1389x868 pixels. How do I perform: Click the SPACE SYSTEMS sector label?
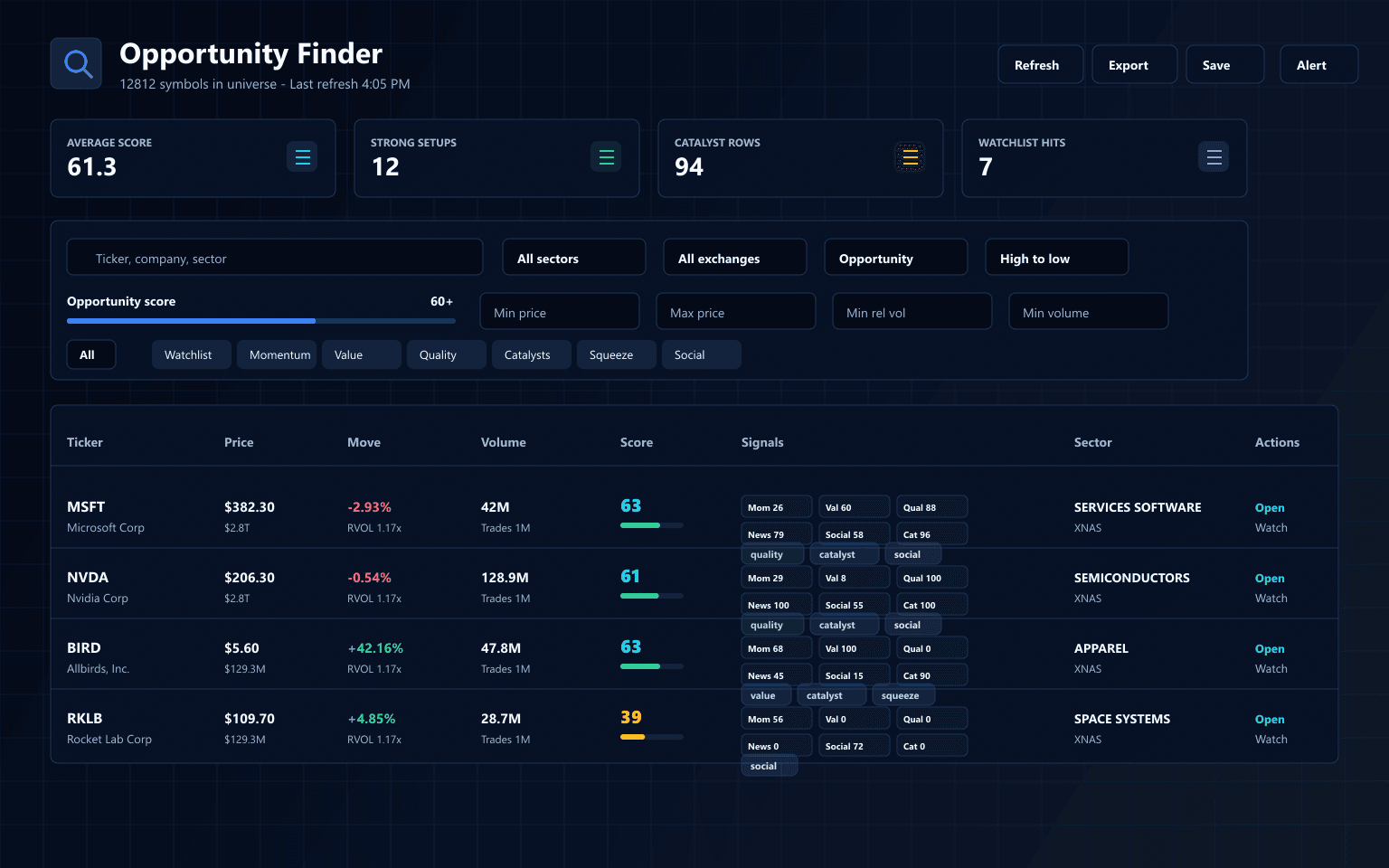pos(1122,719)
